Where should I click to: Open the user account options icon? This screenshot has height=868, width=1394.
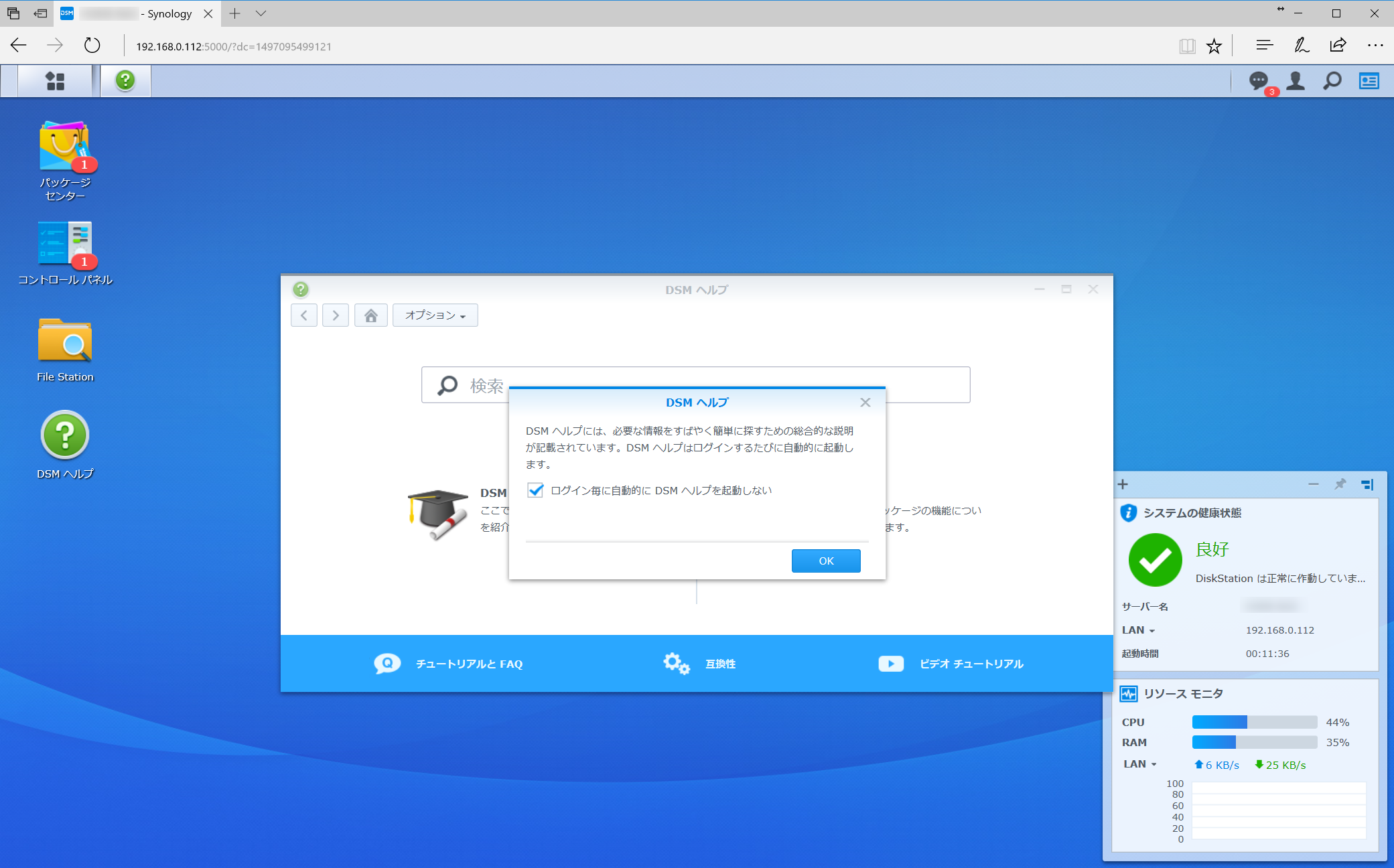[1296, 81]
